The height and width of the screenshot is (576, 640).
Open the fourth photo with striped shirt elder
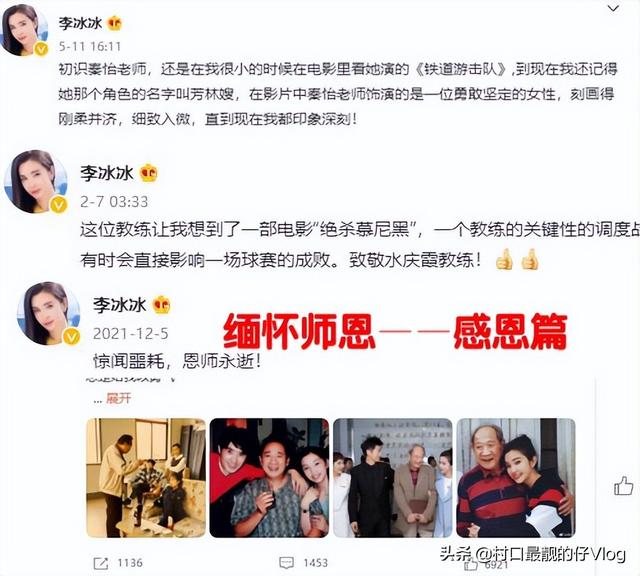tap(516, 478)
